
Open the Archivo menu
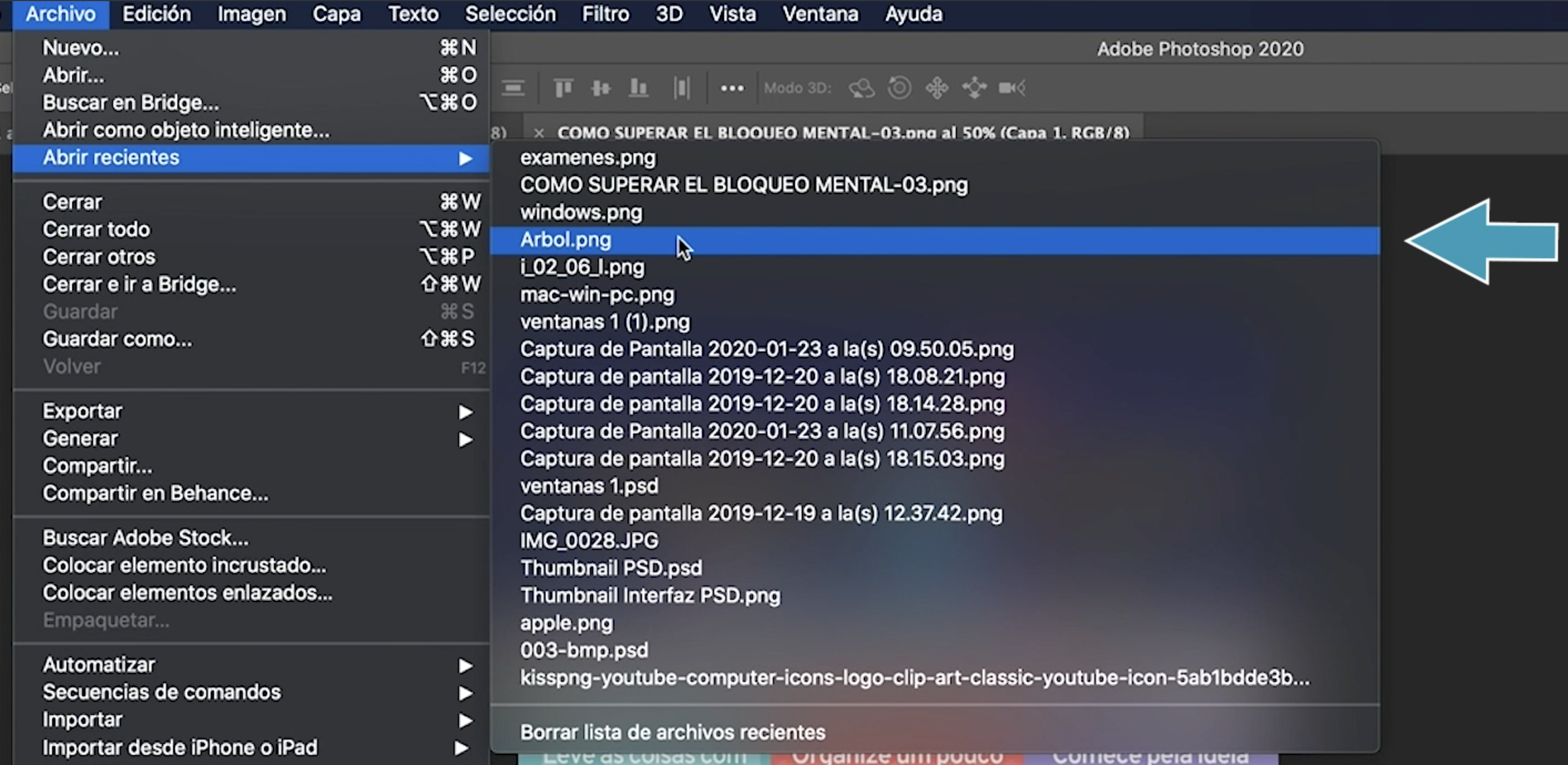point(60,14)
